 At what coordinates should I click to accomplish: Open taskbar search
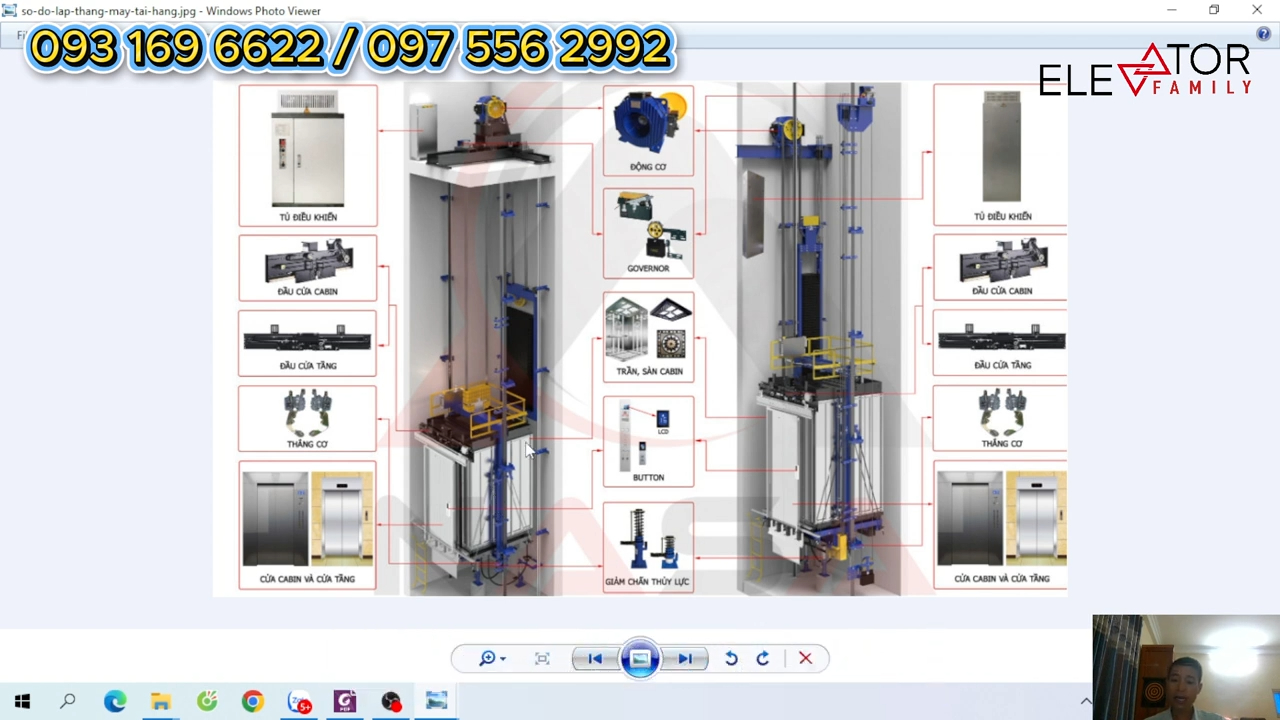[68, 702]
